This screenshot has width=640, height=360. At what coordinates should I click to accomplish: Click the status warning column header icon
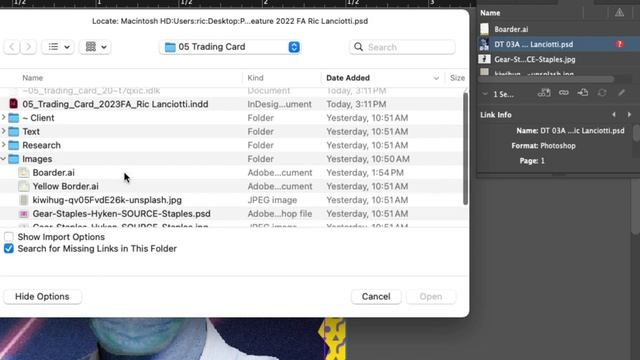(620, 13)
